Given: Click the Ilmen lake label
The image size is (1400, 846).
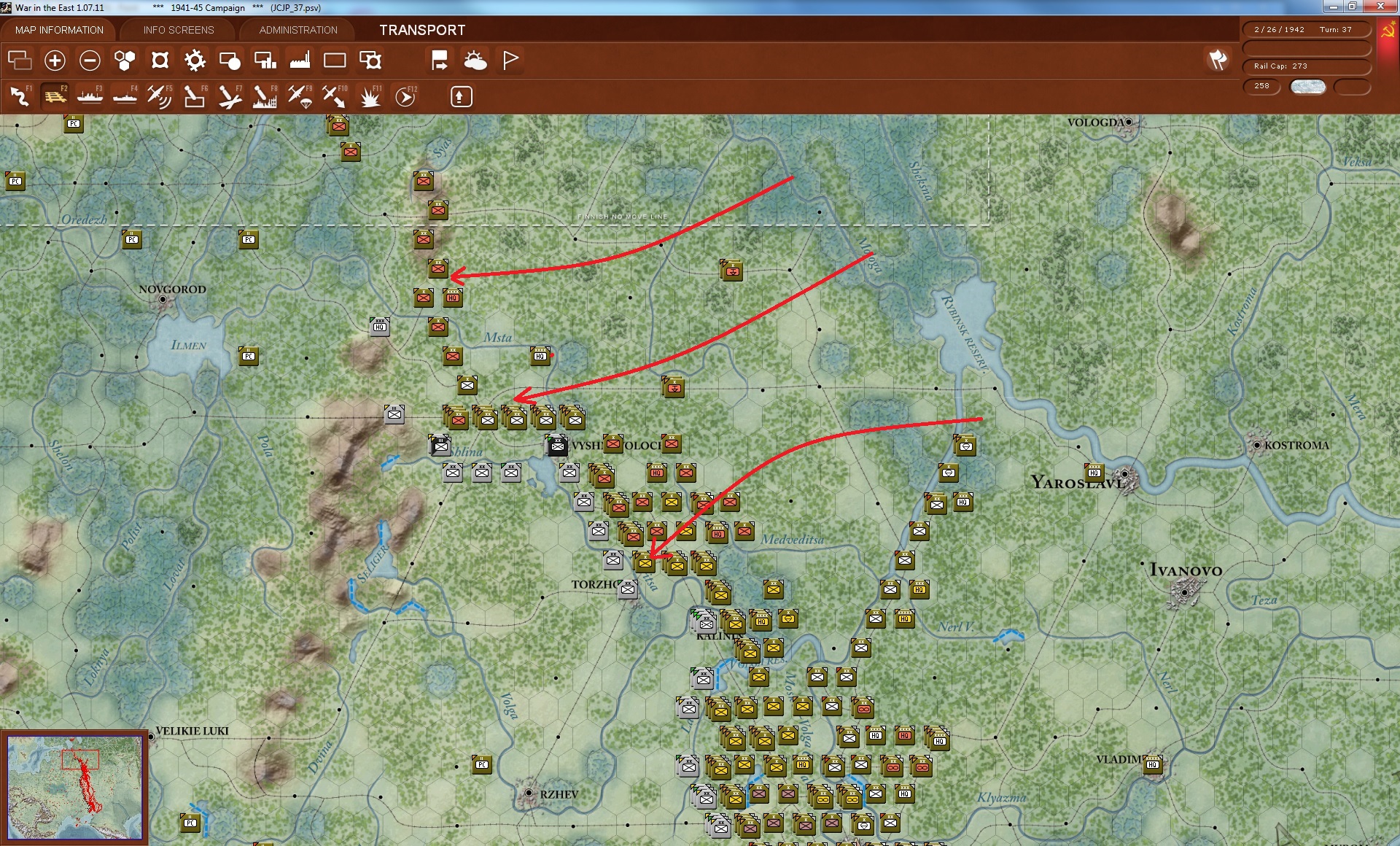Looking at the screenshot, I should point(188,345).
